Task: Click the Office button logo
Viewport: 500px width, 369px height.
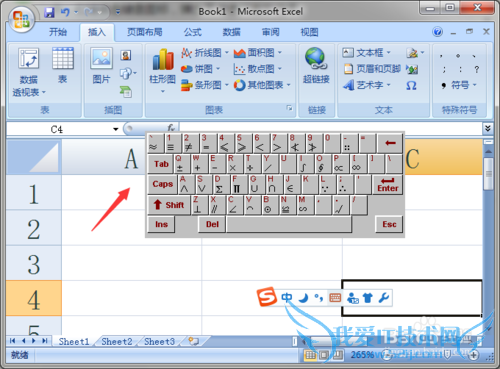Action: (21, 19)
